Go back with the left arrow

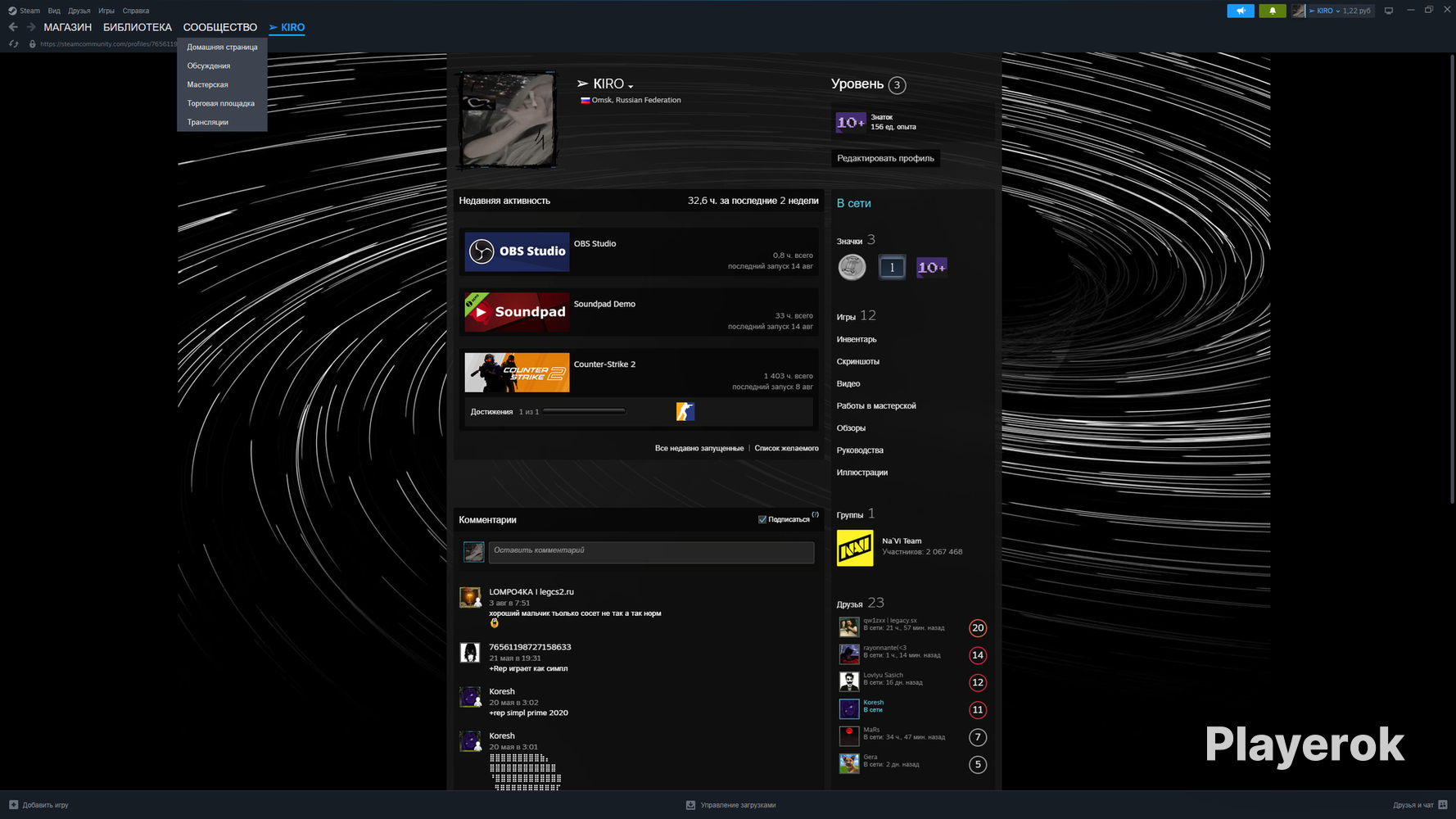pyautogui.click(x=13, y=27)
